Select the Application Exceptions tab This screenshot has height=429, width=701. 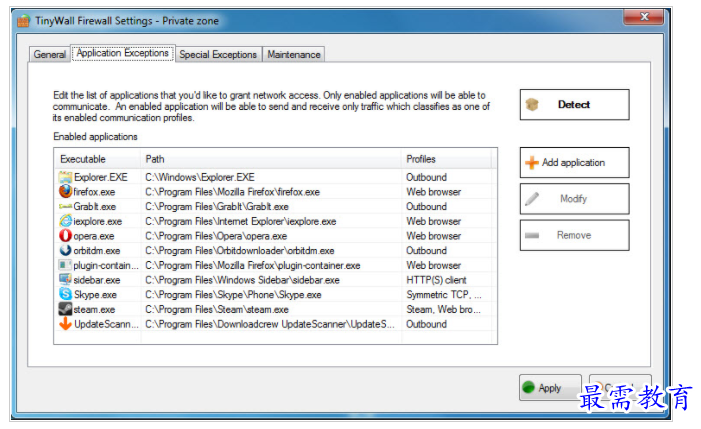click(x=122, y=53)
